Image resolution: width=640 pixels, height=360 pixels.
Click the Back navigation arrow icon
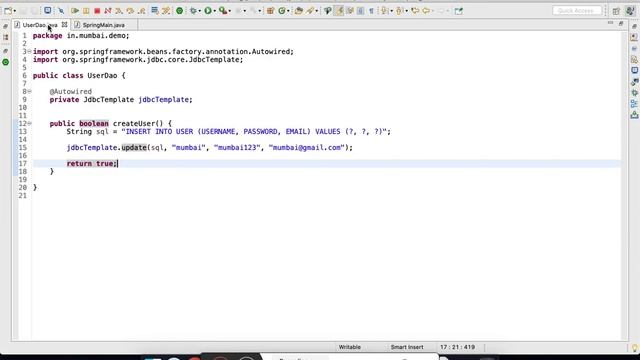click(426, 11)
